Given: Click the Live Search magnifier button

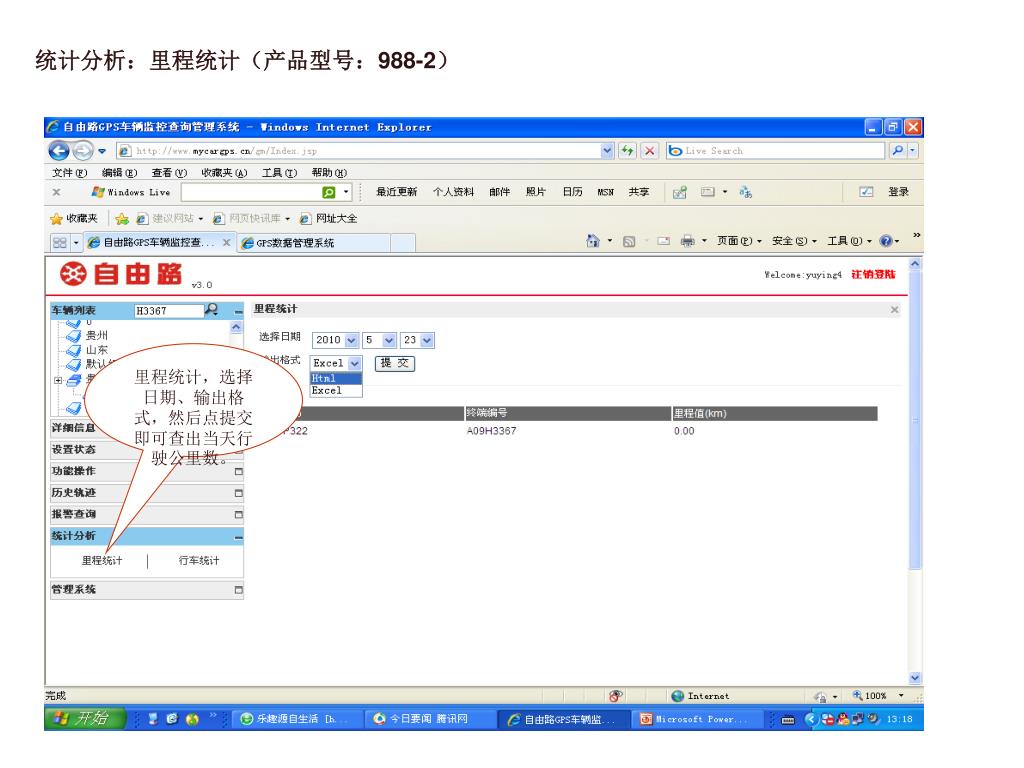Looking at the screenshot, I should [x=898, y=151].
